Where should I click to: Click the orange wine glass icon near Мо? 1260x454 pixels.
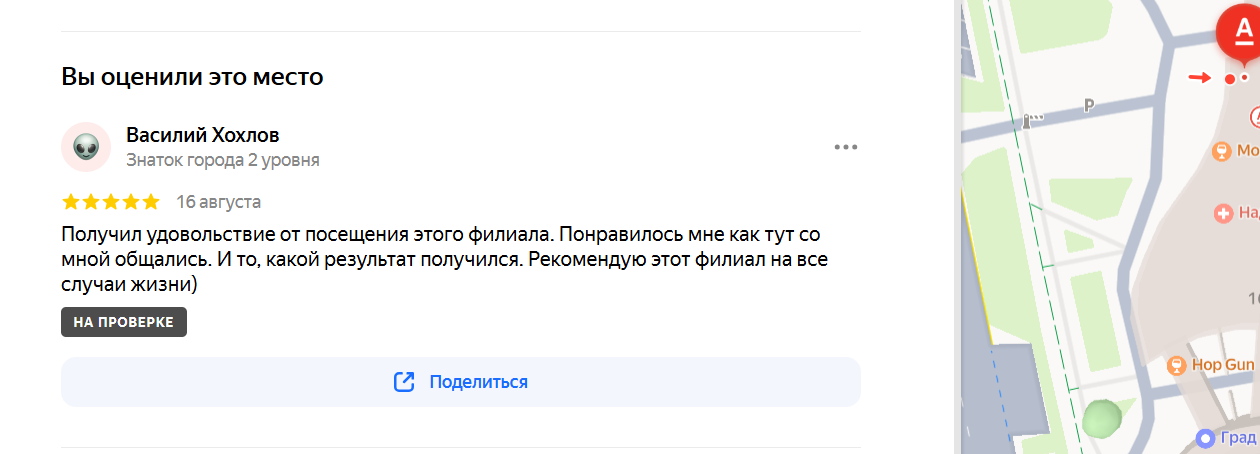[1220, 152]
